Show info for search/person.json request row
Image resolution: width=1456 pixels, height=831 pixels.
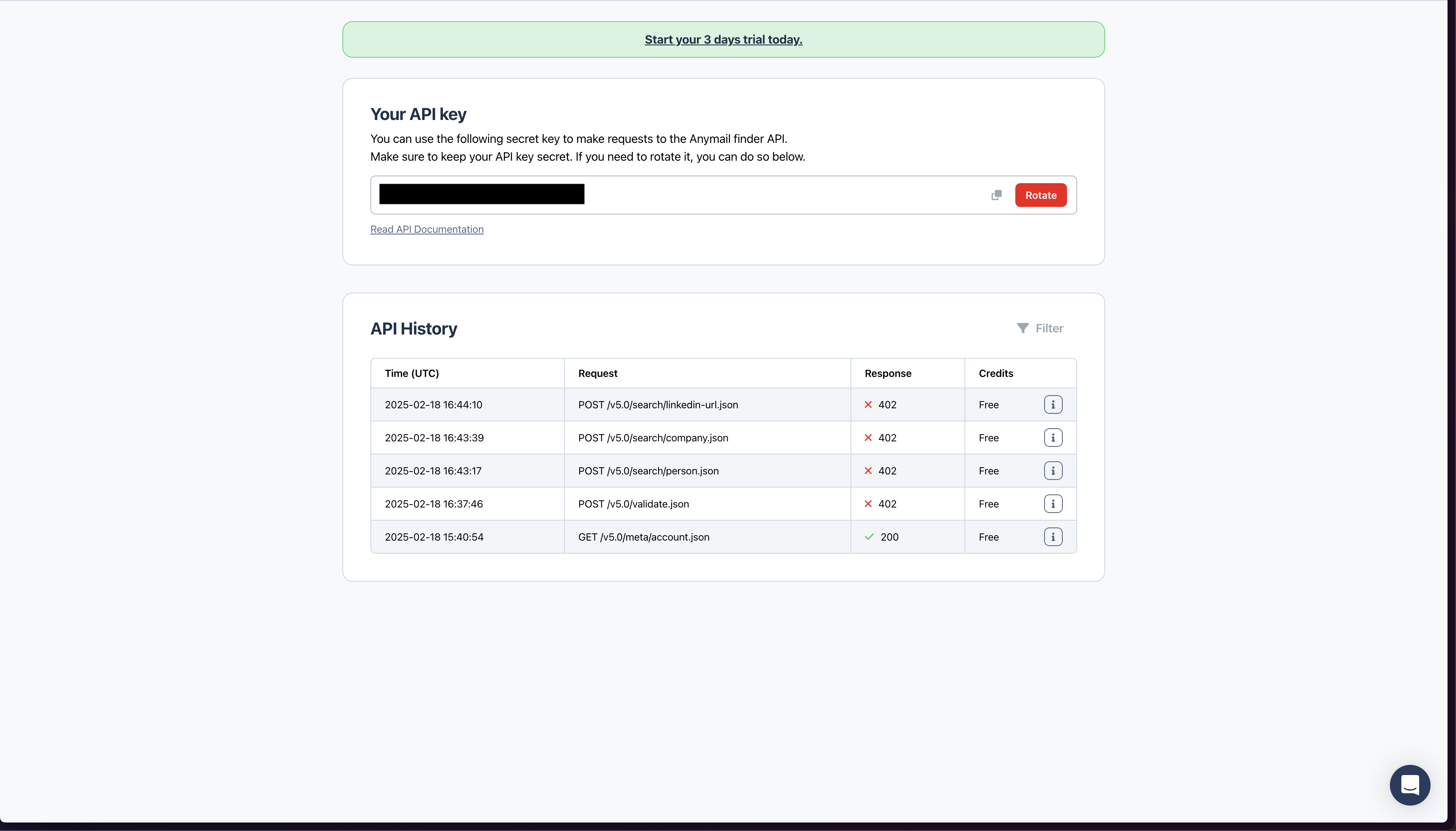[1053, 471]
